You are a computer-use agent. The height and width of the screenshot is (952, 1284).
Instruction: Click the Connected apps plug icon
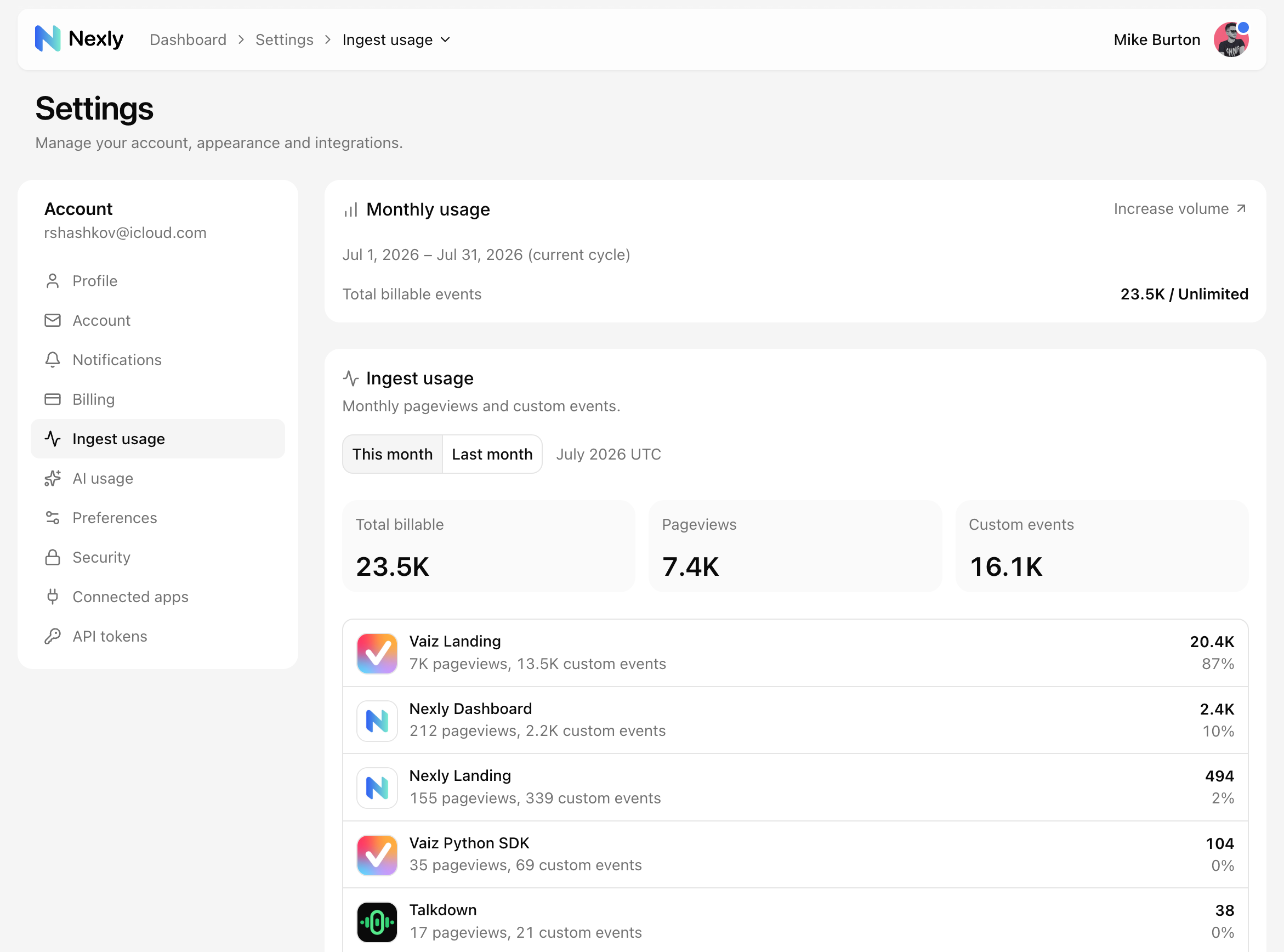(53, 597)
